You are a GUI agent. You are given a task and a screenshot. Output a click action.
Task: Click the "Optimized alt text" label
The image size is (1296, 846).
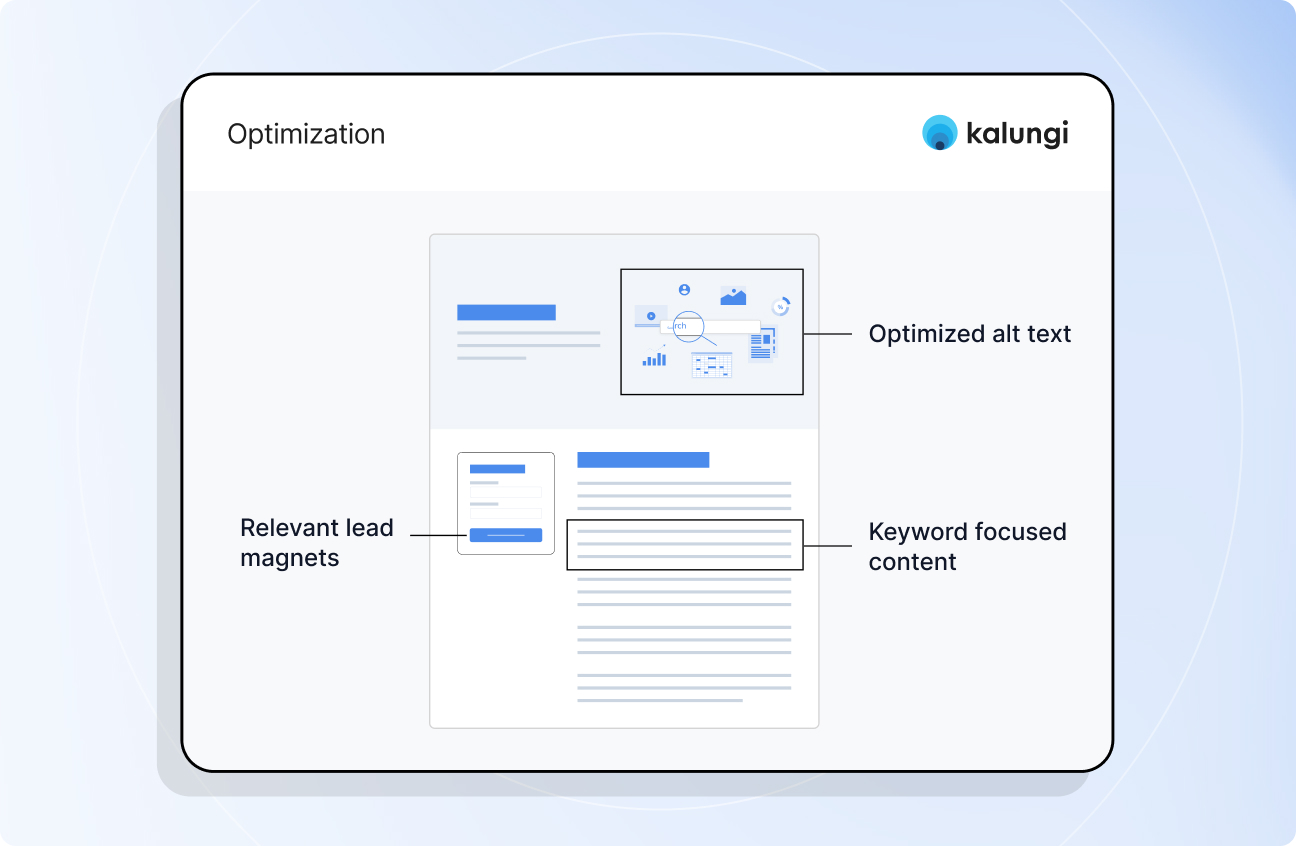[970, 334]
